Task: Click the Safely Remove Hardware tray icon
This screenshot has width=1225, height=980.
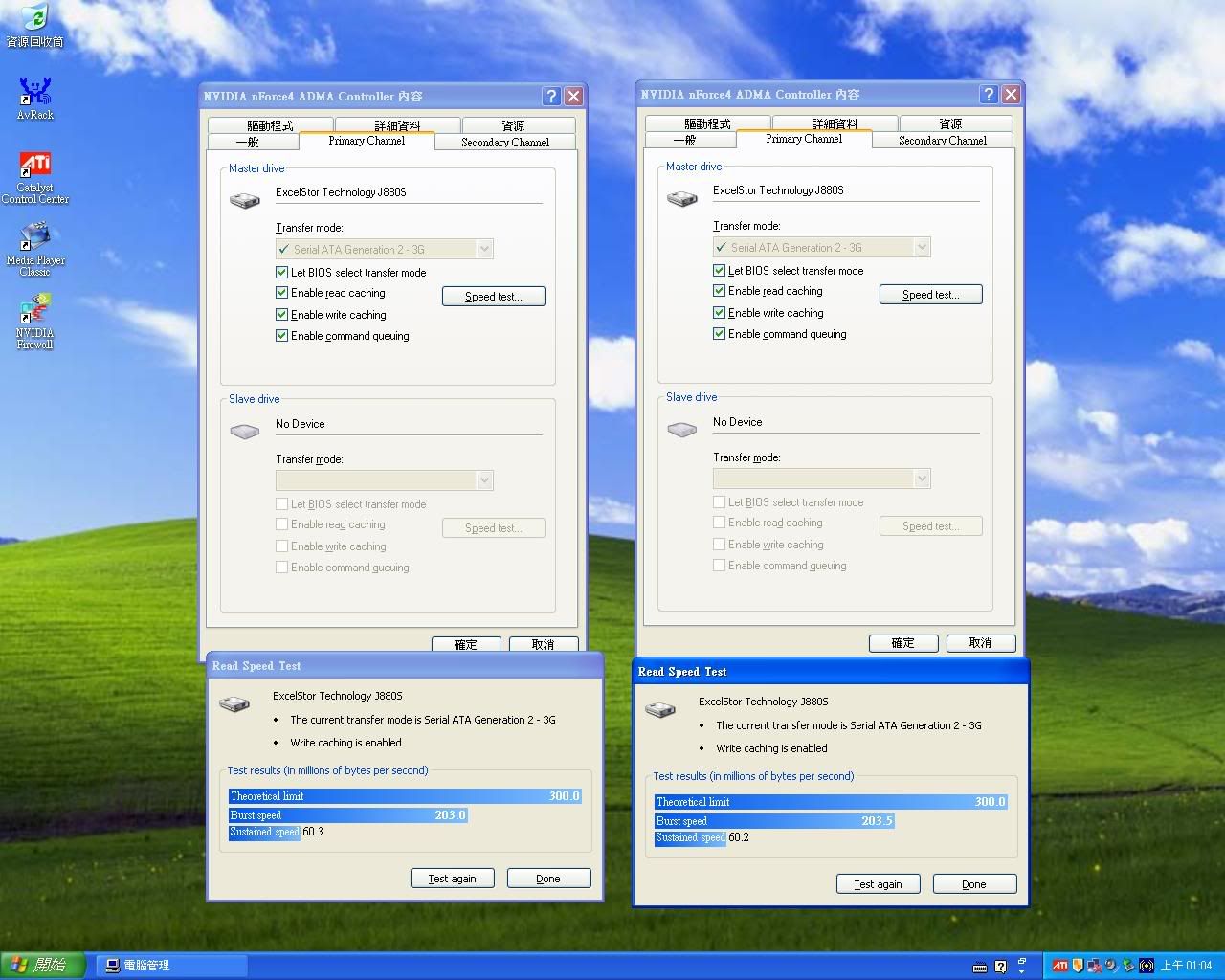Action: [1128, 966]
